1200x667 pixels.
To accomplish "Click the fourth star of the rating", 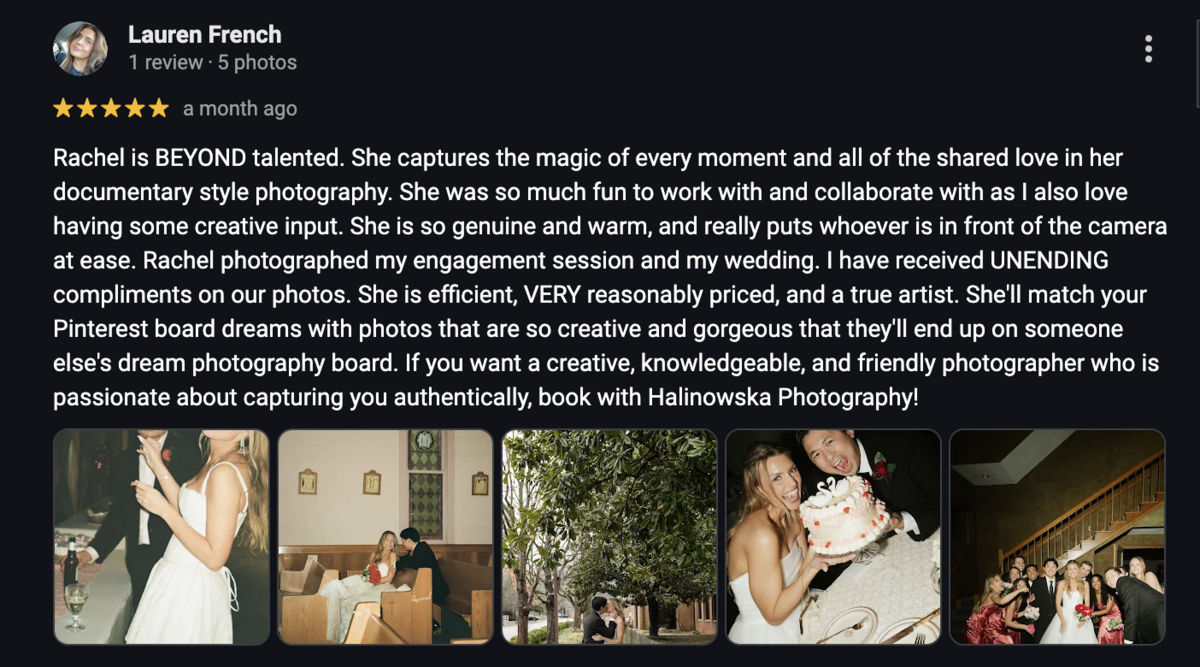I will click(136, 108).
